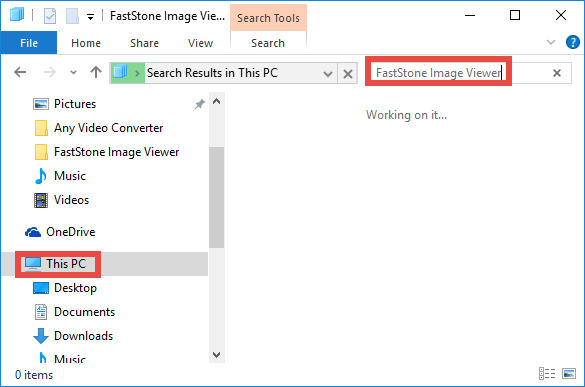Clear the search box text

pyautogui.click(x=557, y=73)
